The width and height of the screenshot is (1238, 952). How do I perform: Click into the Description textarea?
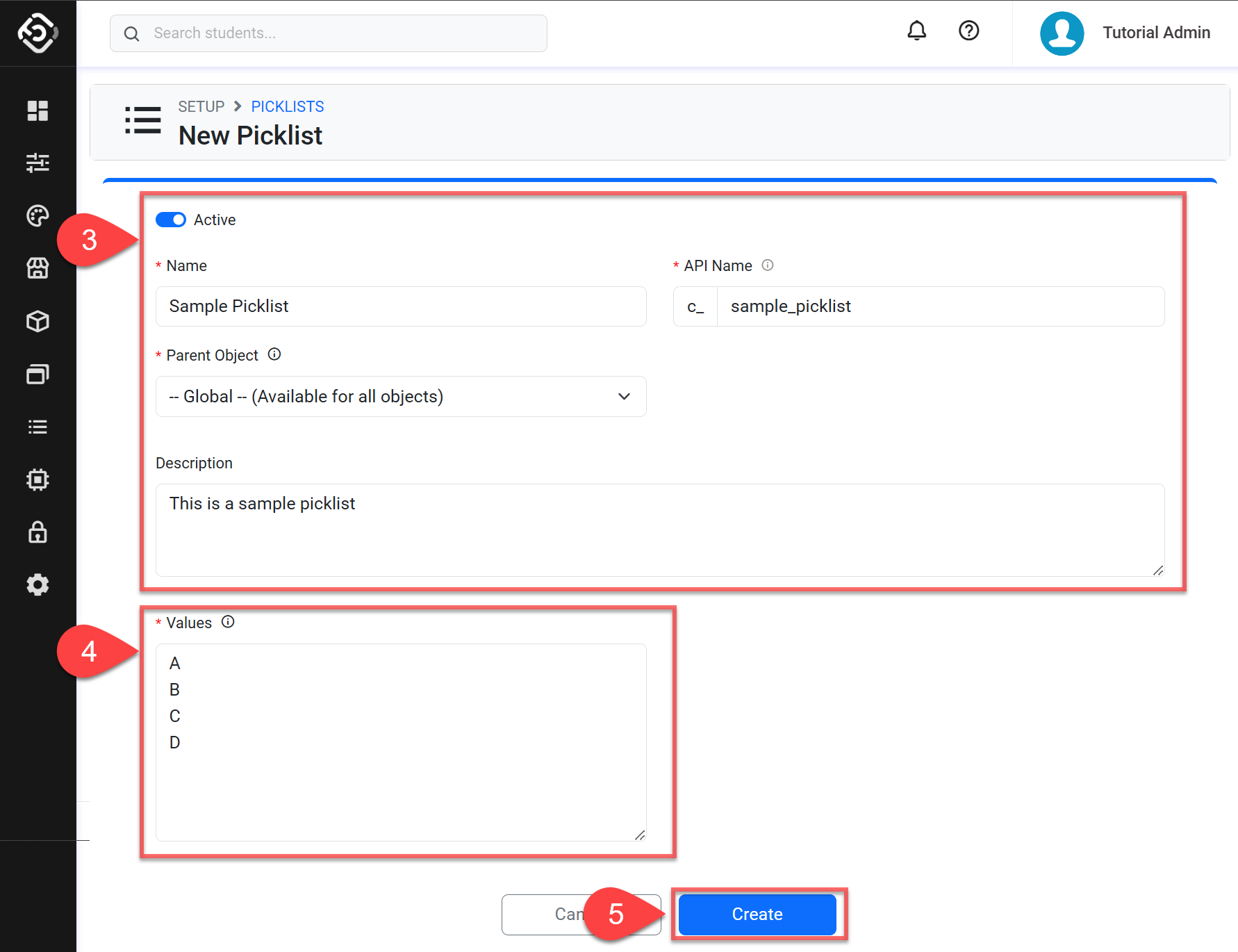click(660, 530)
